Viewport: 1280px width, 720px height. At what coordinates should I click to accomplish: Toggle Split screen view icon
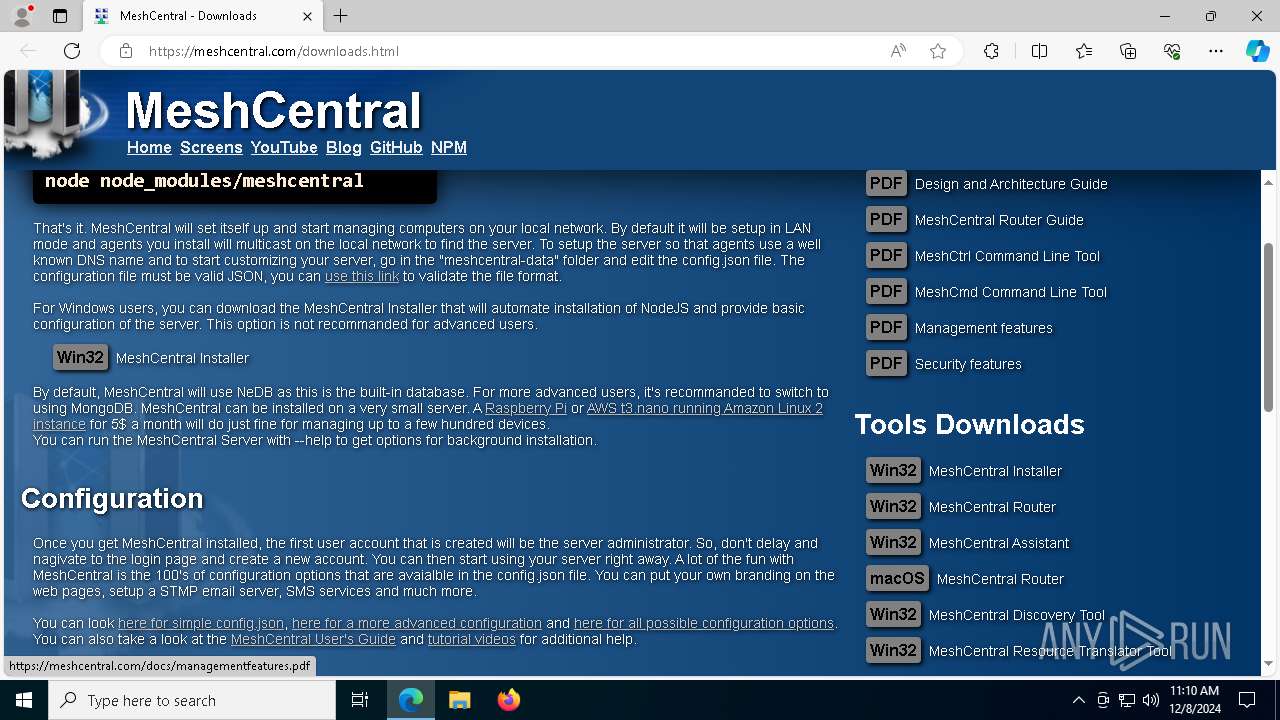tap(1039, 51)
